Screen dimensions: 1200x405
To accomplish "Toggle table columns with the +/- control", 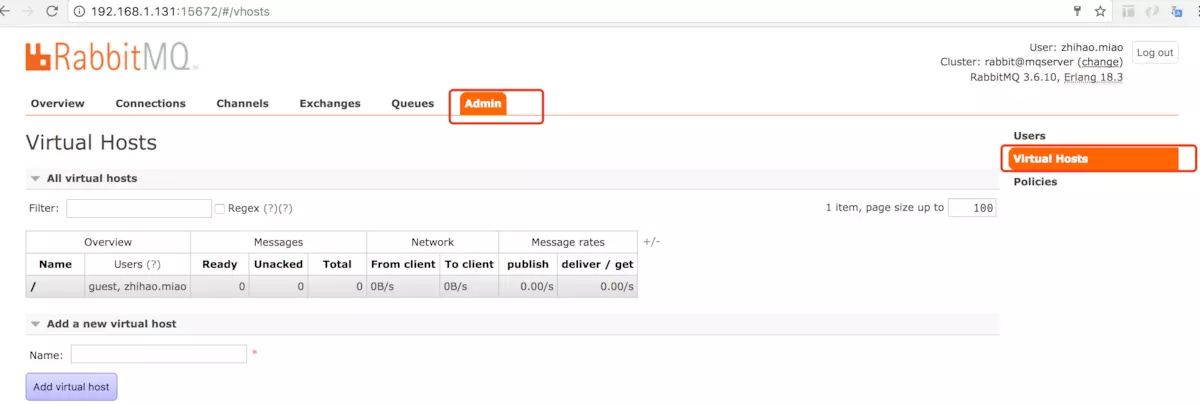I will pyautogui.click(x=651, y=241).
